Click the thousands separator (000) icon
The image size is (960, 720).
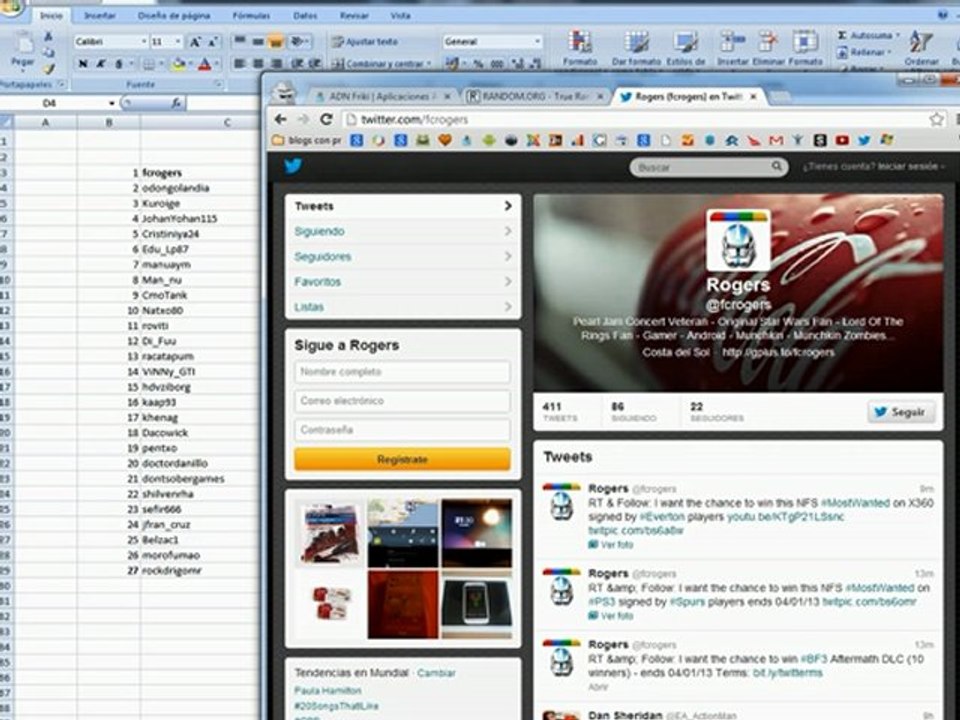pos(497,63)
